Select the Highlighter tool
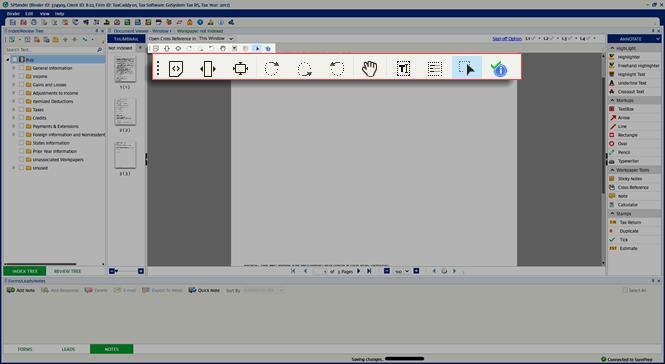665x364 pixels. (629, 57)
